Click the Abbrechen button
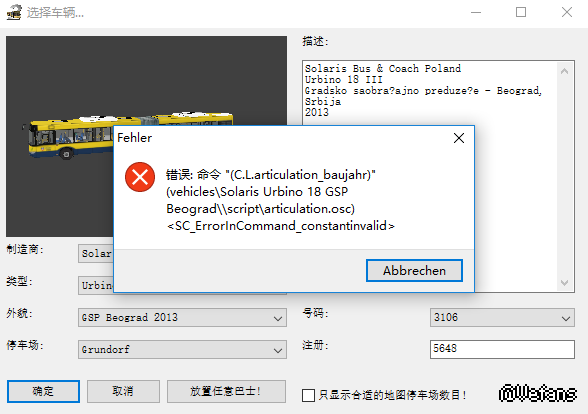 point(414,270)
